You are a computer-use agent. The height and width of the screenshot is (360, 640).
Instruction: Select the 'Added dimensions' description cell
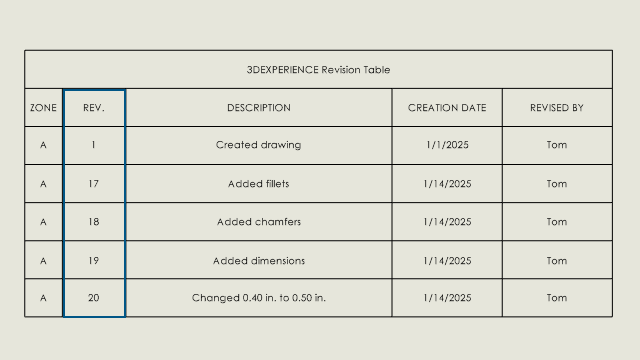coord(259,260)
